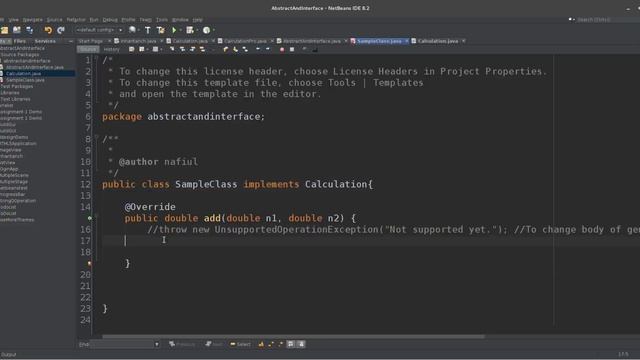Toggle Regular Expression in find bar
The width and height of the screenshot is (640, 360).
pos(280,344)
